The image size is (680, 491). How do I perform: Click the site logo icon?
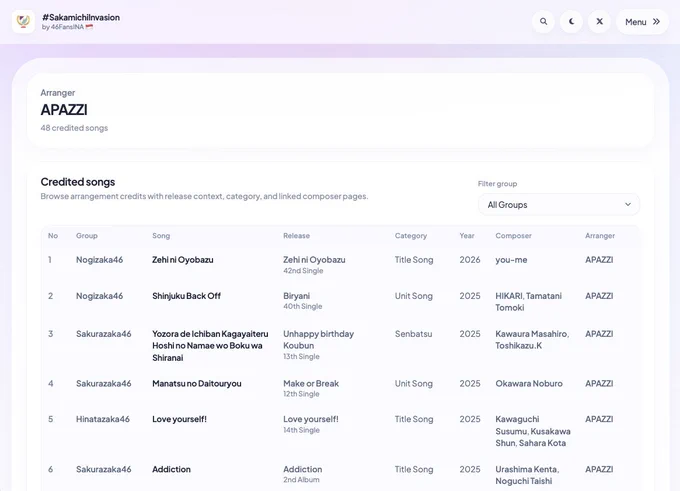tap(23, 21)
